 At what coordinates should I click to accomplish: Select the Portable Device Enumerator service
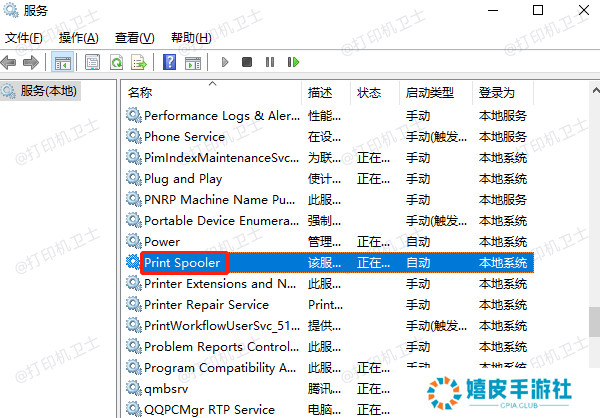pos(329,221)
